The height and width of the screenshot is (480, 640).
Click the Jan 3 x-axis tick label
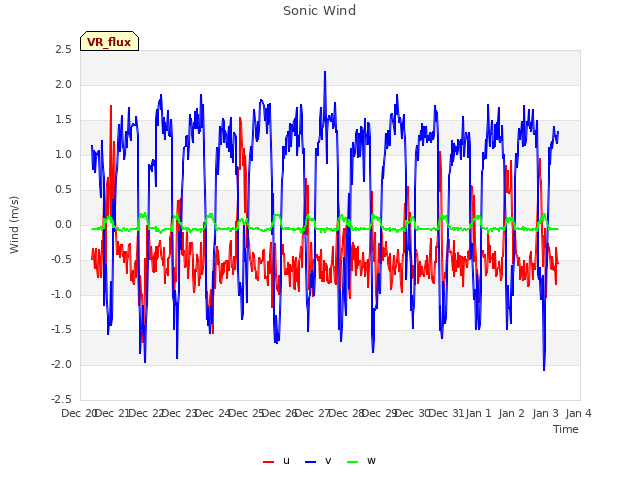[545, 413]
